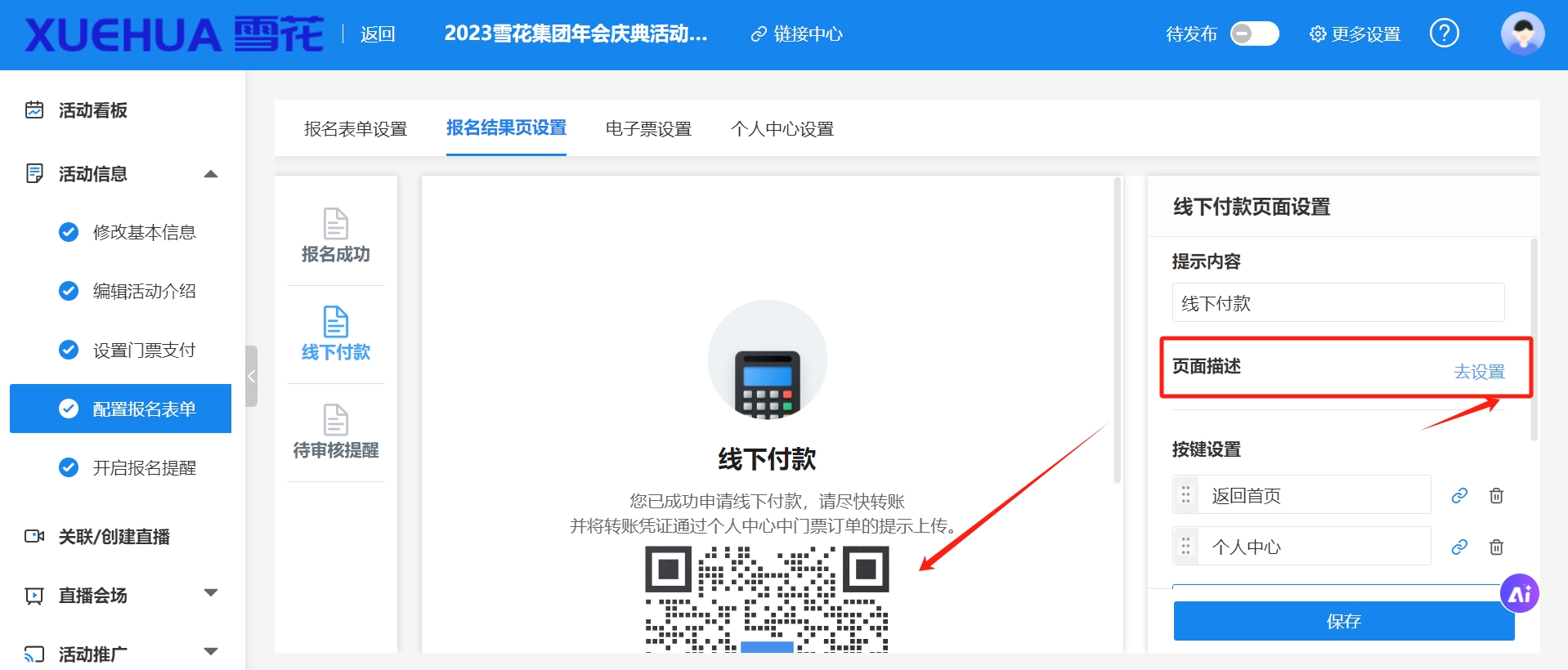Switch to the 电子票设置 tab
This screenshot has width=1568, height=670.
(648, 129)
